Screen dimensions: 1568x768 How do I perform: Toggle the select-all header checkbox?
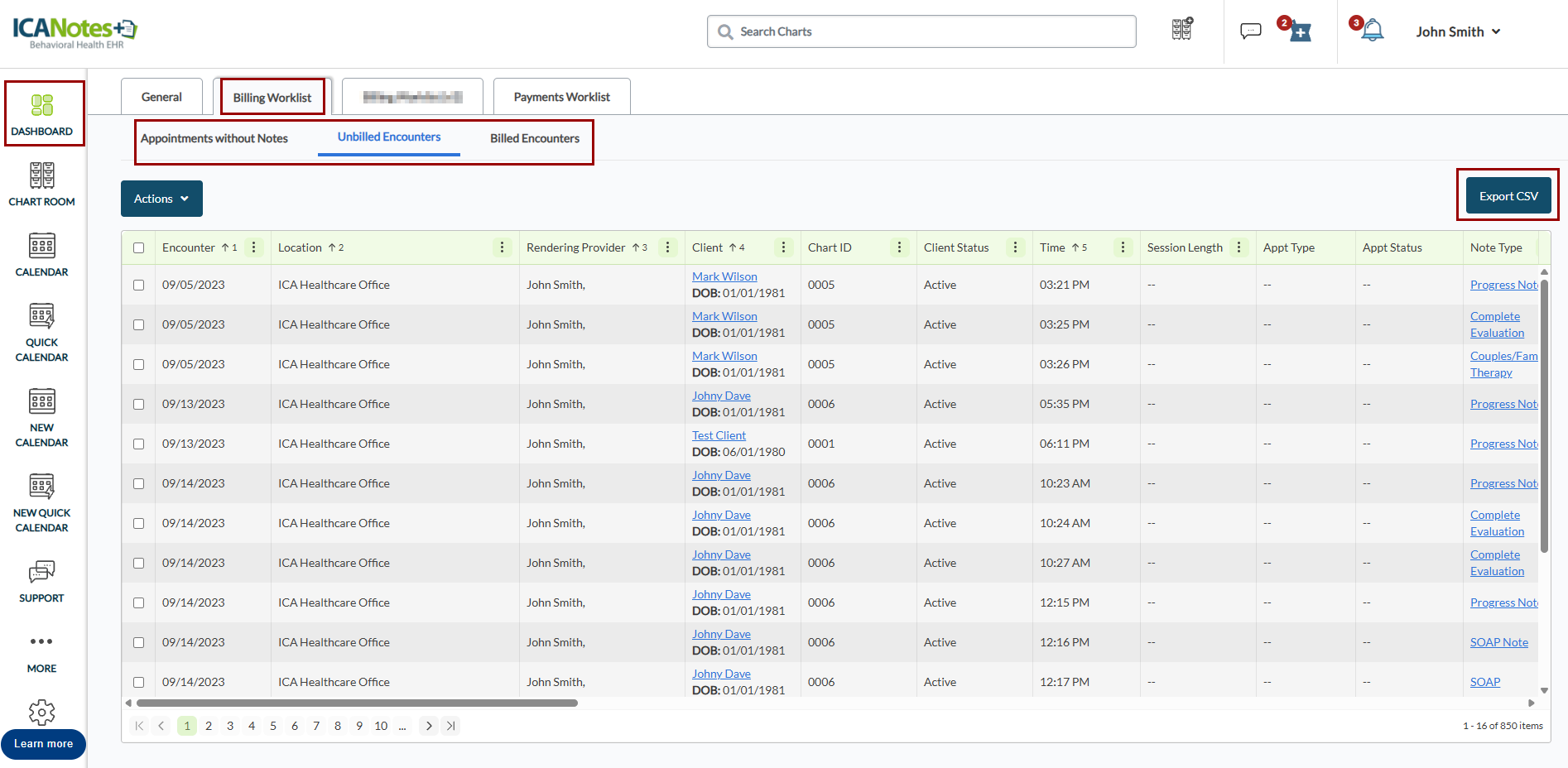[138, 247]
